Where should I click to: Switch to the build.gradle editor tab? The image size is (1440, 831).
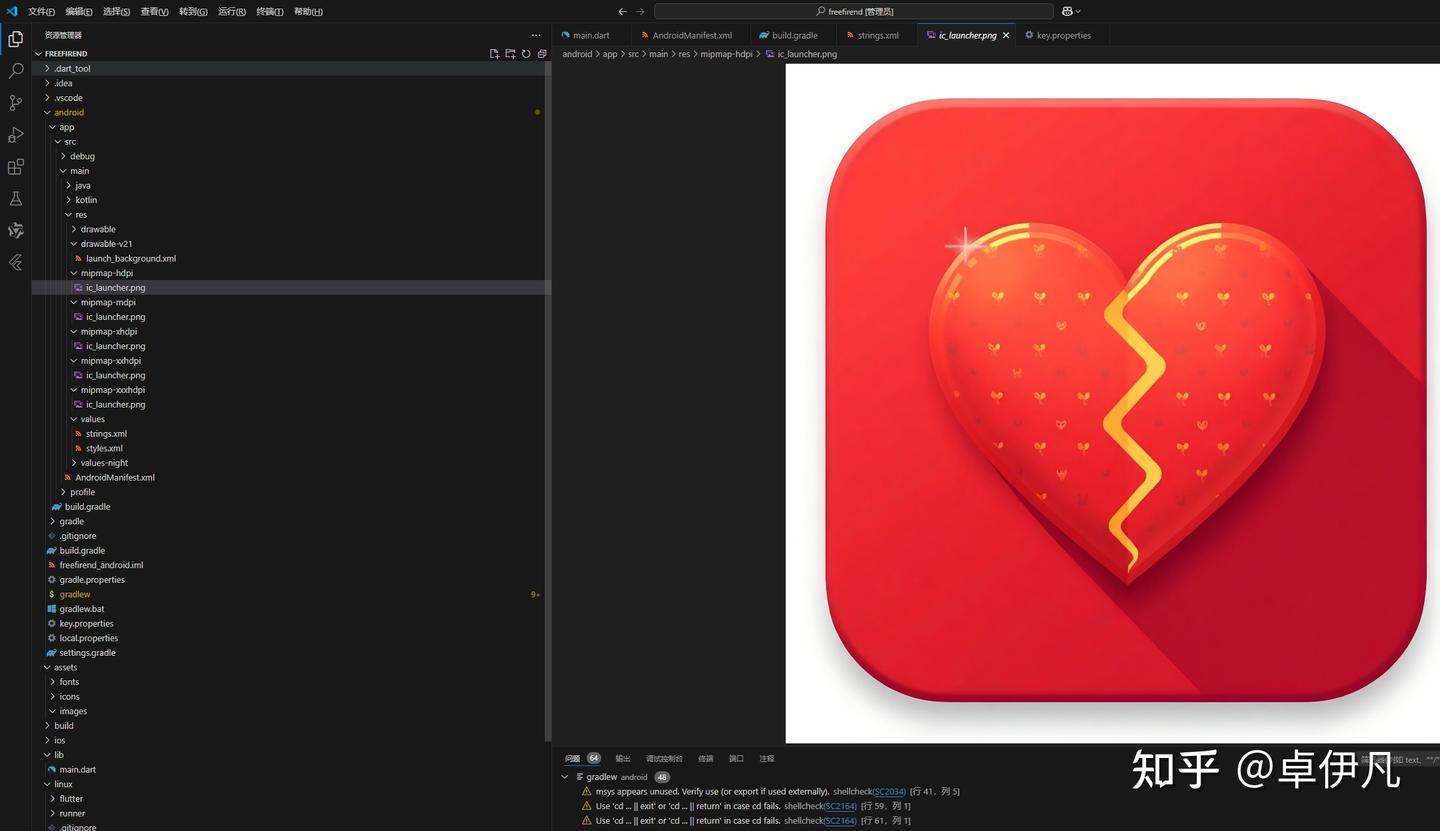795,35
